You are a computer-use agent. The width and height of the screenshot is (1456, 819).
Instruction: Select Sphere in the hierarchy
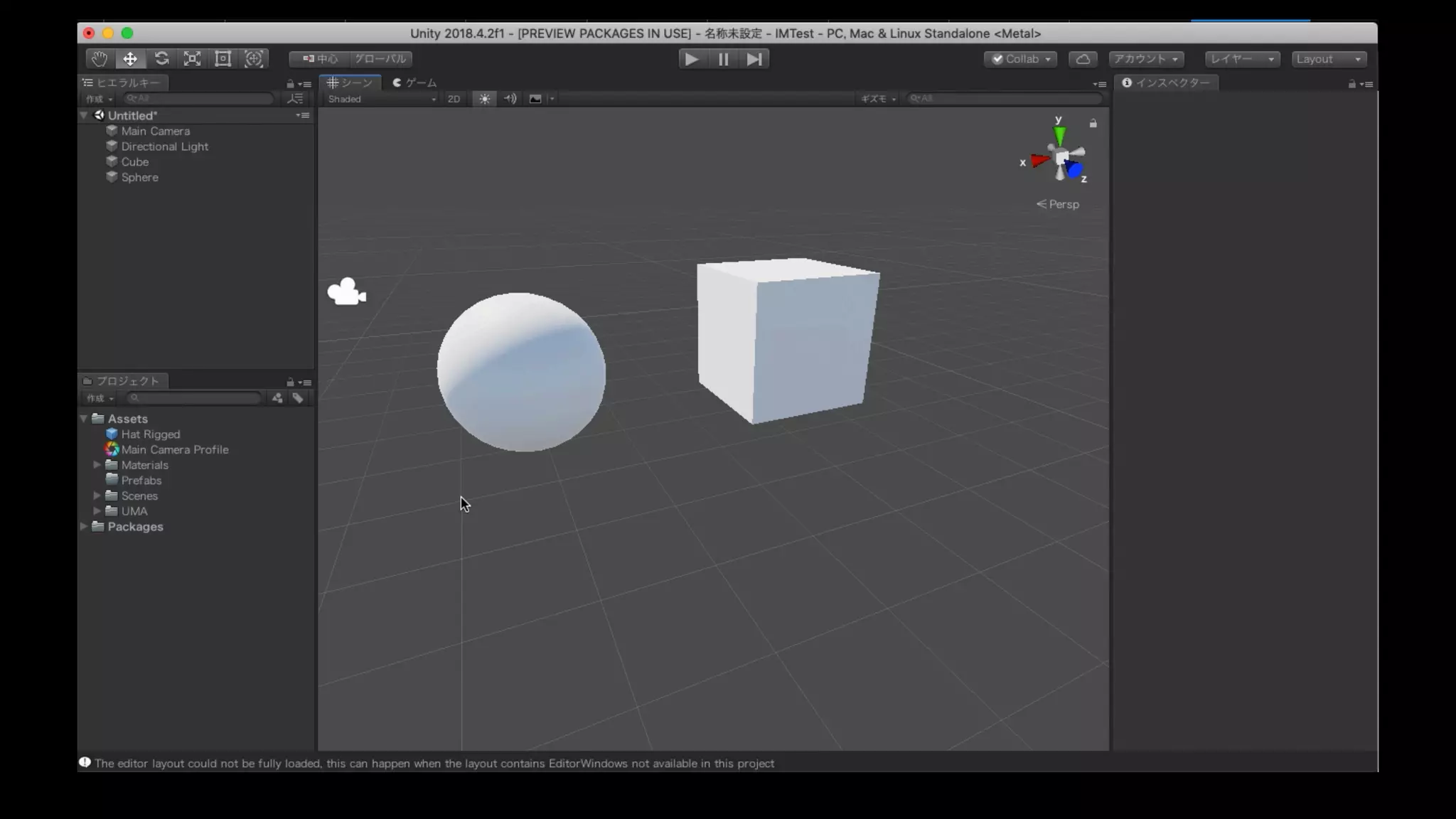point(139,178)
